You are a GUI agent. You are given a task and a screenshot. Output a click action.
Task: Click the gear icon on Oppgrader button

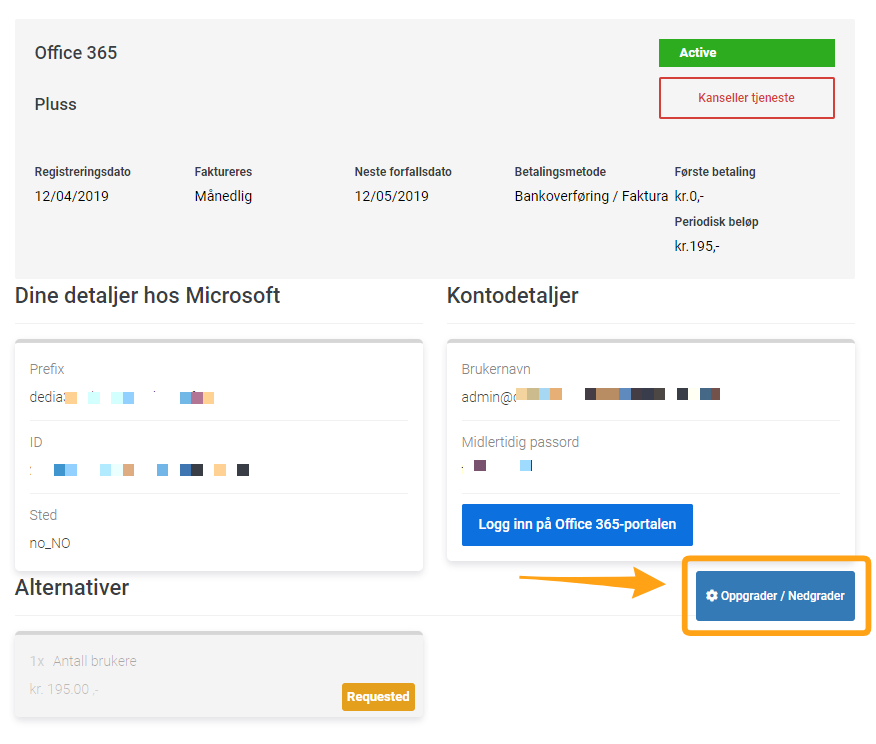pyautogui.click(x=711, y=595)
